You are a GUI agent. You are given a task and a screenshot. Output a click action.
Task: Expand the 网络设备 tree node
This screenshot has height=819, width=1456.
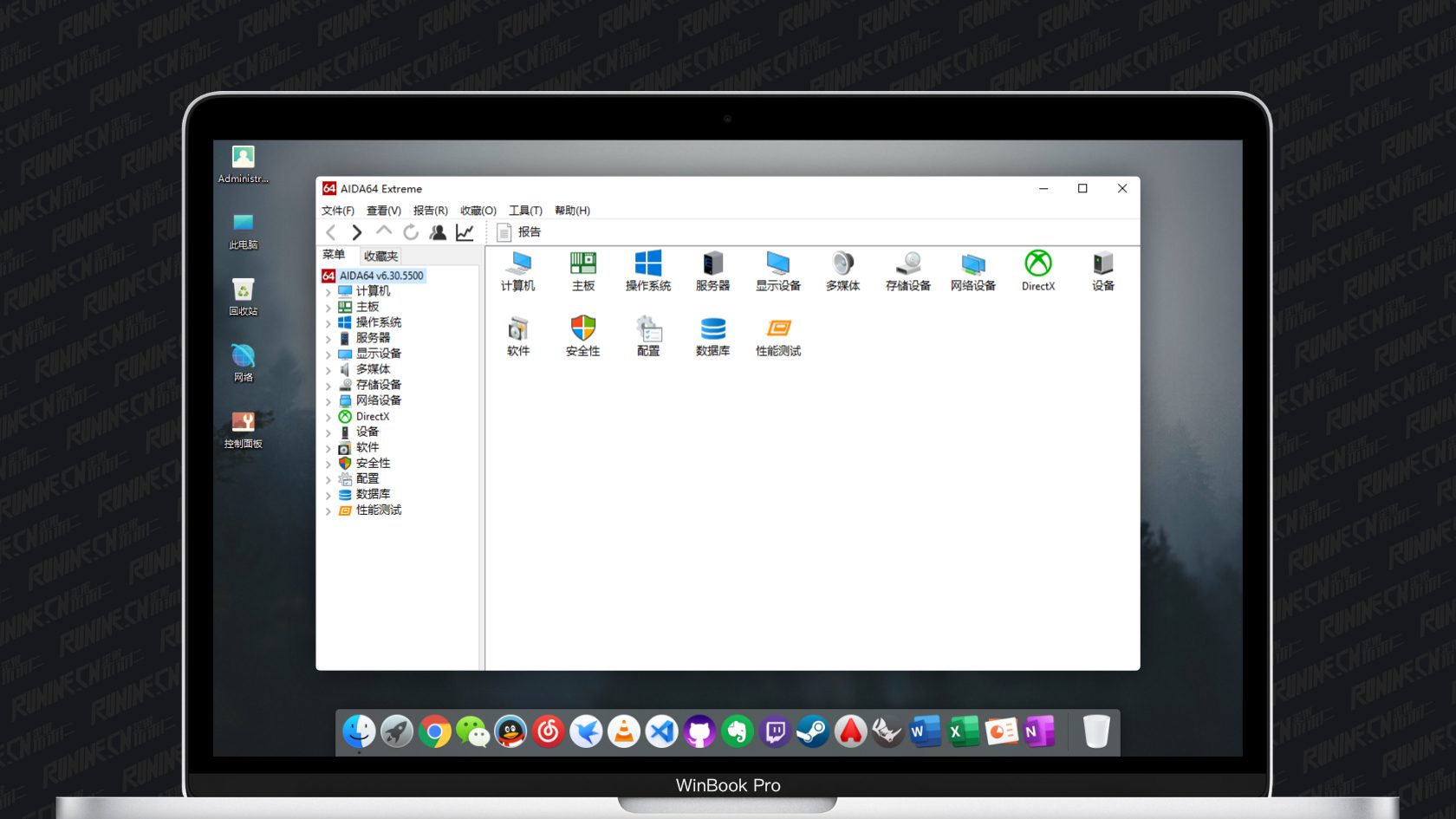click(x=328, y=401)
